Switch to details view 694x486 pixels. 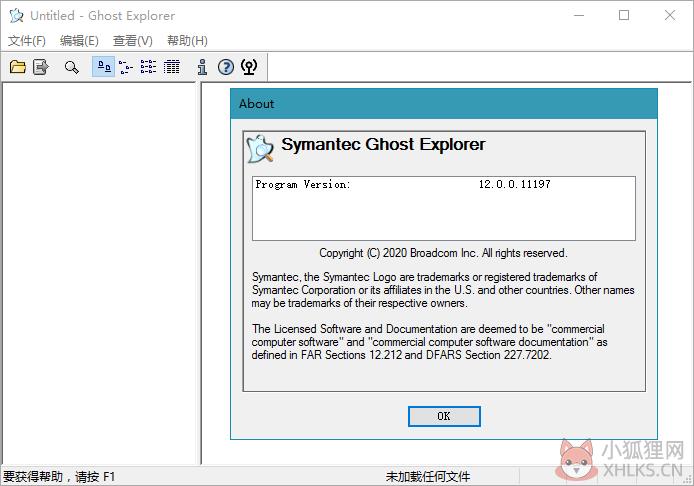point(172,67)
